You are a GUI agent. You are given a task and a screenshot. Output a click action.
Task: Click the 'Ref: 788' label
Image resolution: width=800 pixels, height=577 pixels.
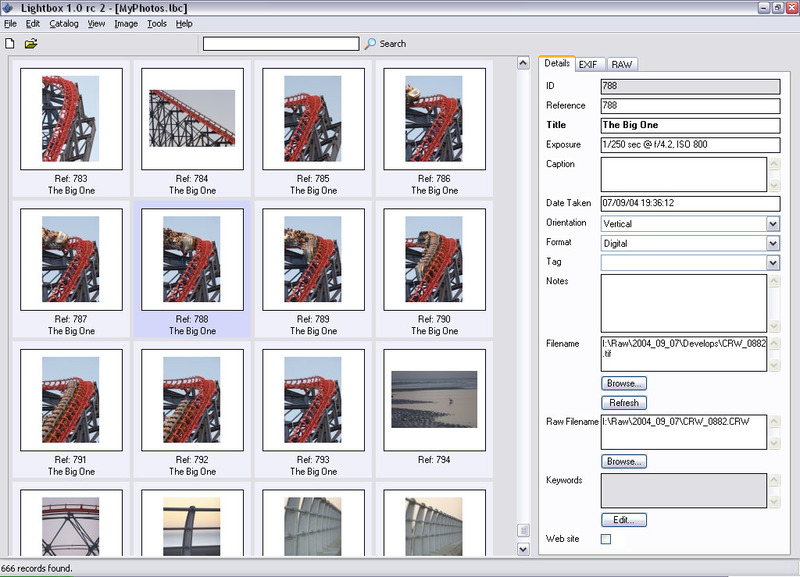(x=192, y=319)
